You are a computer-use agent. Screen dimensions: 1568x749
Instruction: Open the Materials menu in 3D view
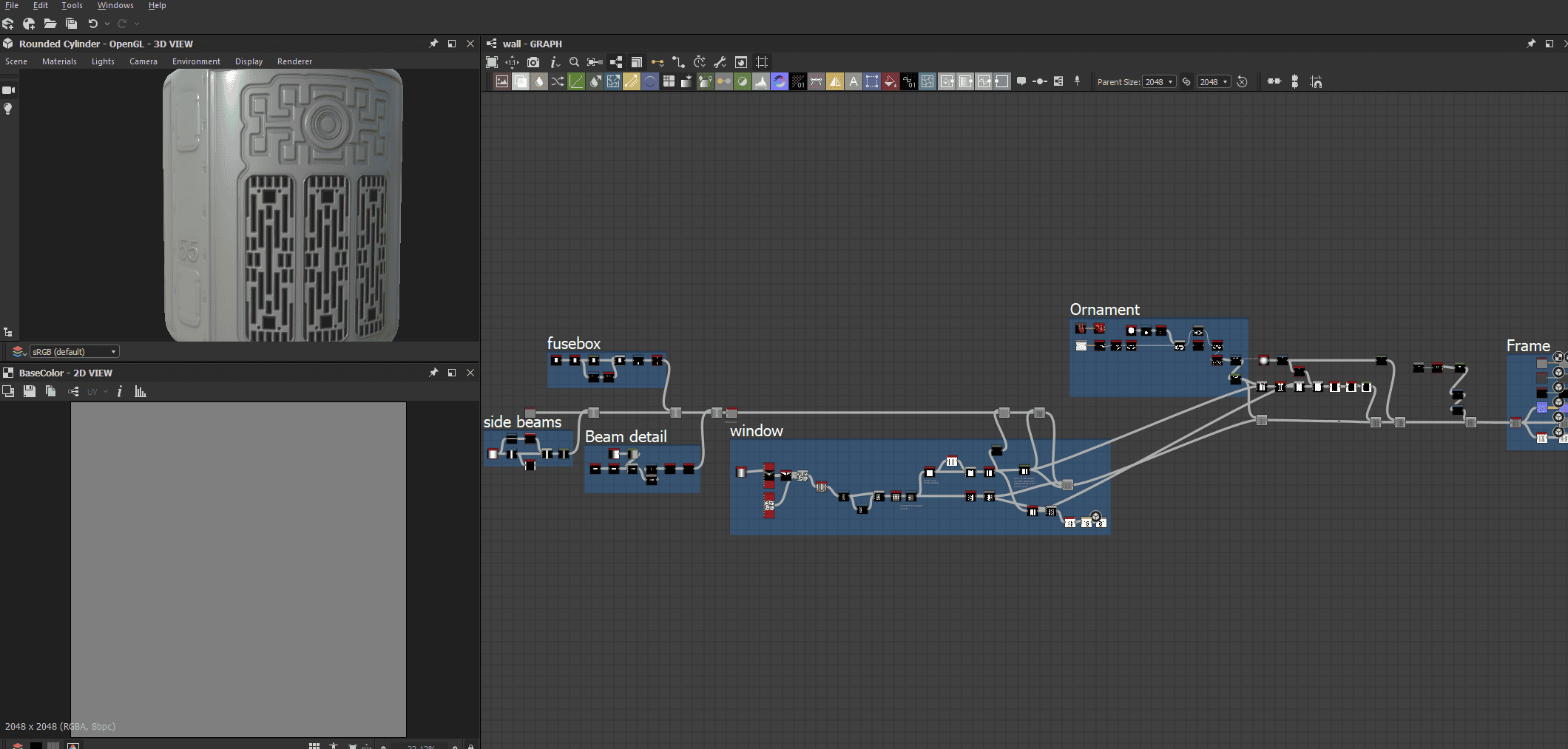[59, 61]
